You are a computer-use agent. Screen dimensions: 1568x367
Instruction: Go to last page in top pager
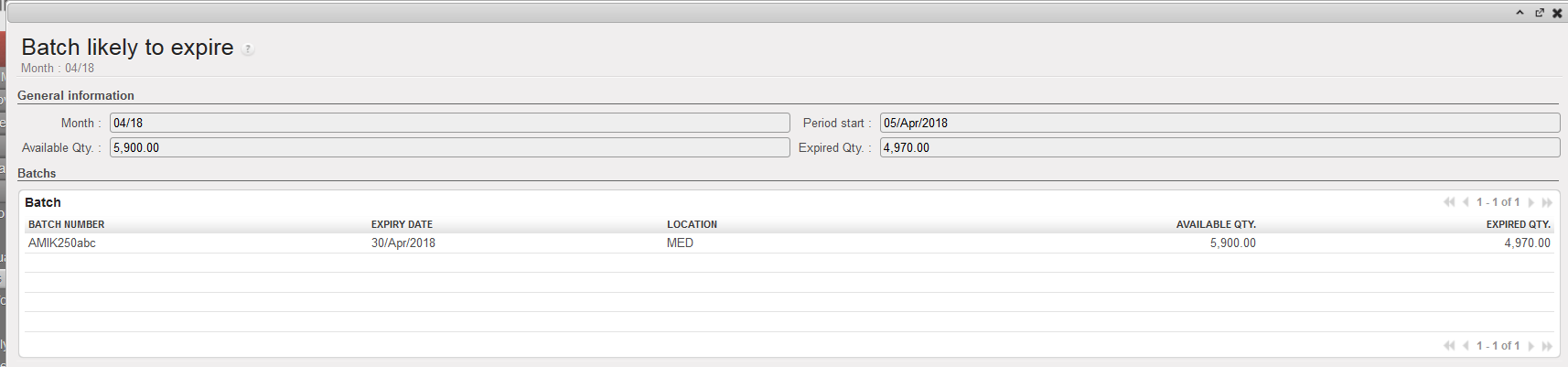coord(1547,202)
